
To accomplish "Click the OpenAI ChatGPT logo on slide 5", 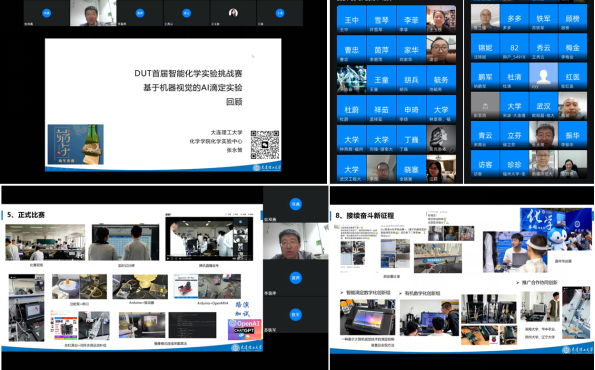I will pos(245,329).
